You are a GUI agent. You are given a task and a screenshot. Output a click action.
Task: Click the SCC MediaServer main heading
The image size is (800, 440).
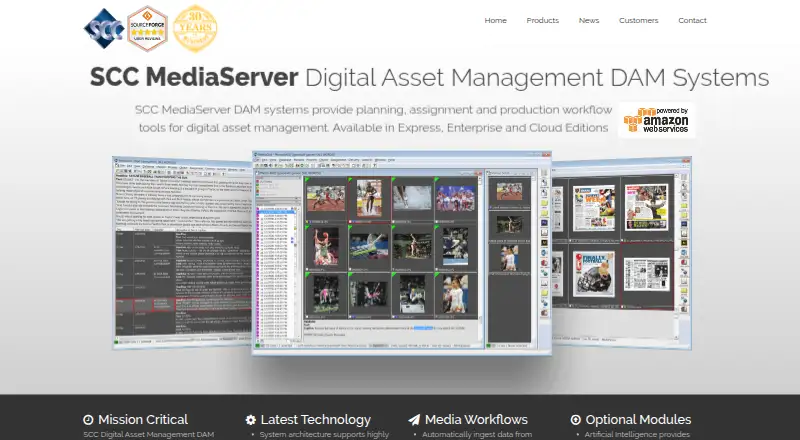[429, 78]
